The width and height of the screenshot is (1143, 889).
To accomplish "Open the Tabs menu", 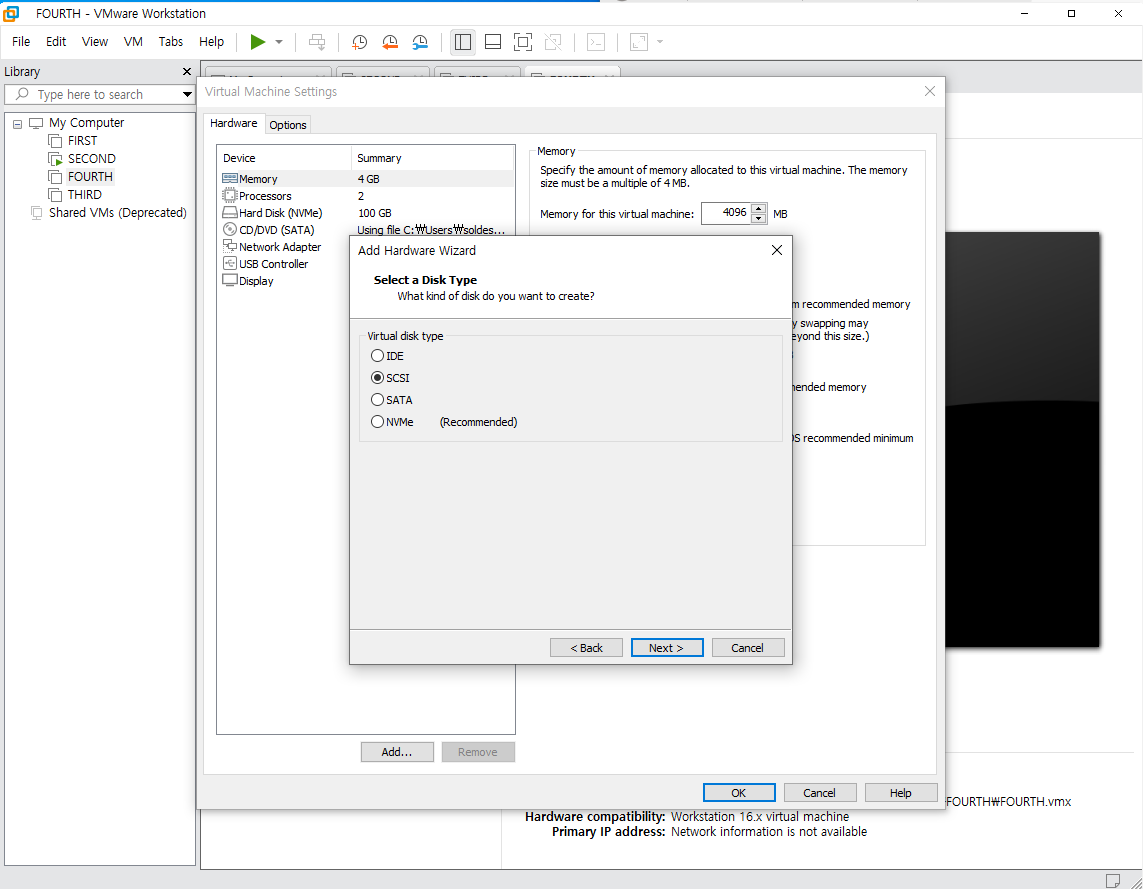I will 171,42.
